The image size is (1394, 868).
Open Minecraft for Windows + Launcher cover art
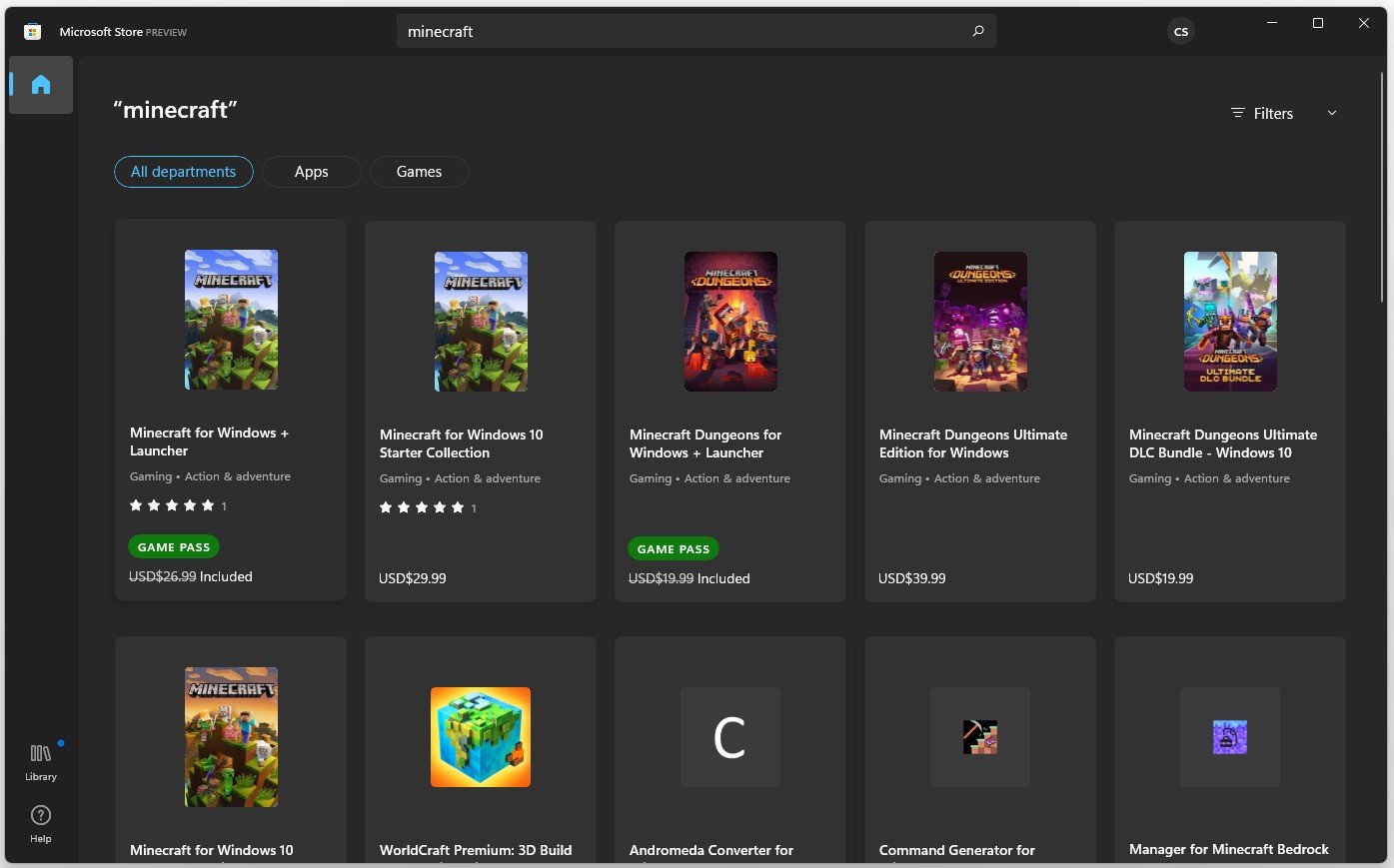coord(231,320)
